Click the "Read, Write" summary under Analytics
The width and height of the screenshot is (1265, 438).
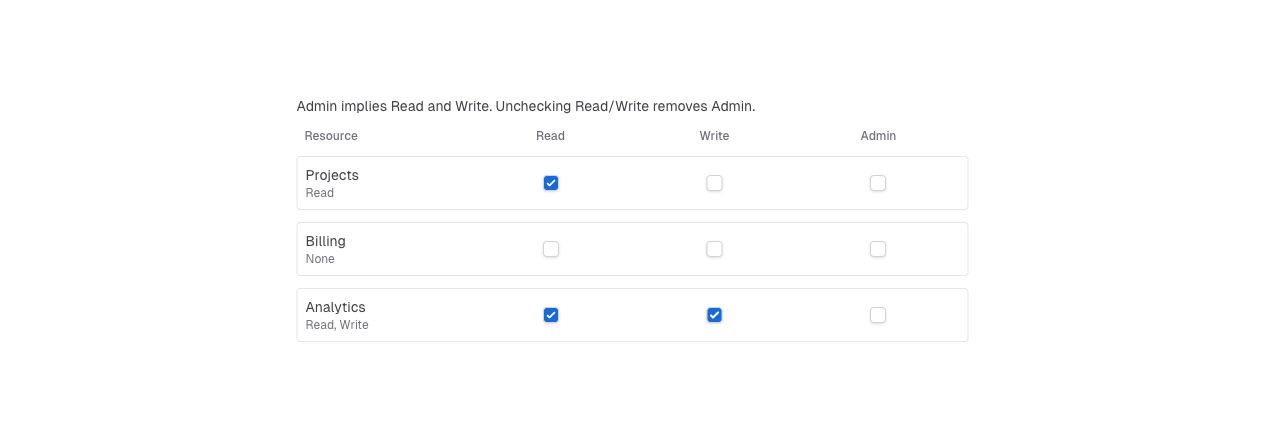(337, 325)
